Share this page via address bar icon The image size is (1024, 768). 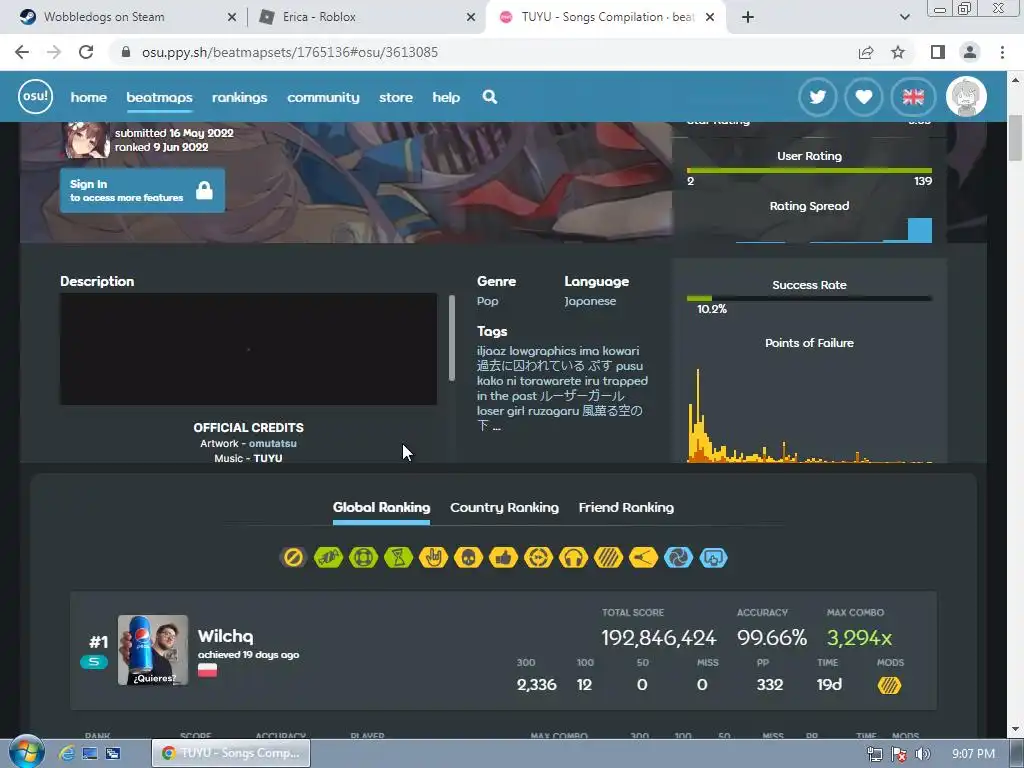point(866,52)
